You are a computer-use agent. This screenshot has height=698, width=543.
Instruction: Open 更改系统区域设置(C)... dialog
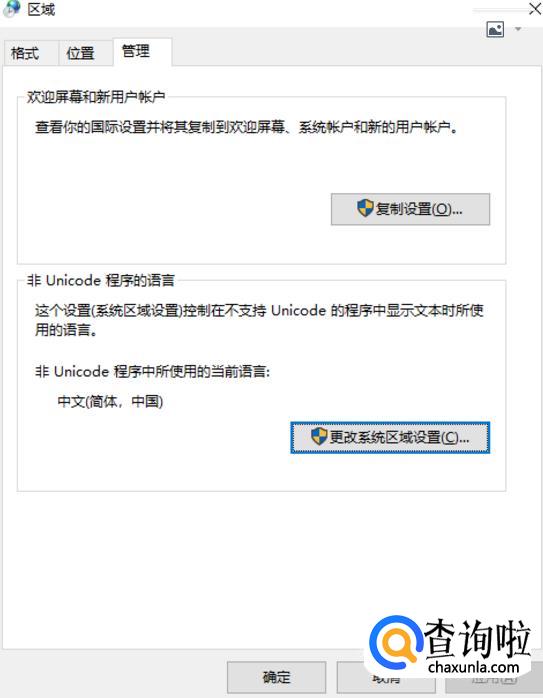[390, 437]
